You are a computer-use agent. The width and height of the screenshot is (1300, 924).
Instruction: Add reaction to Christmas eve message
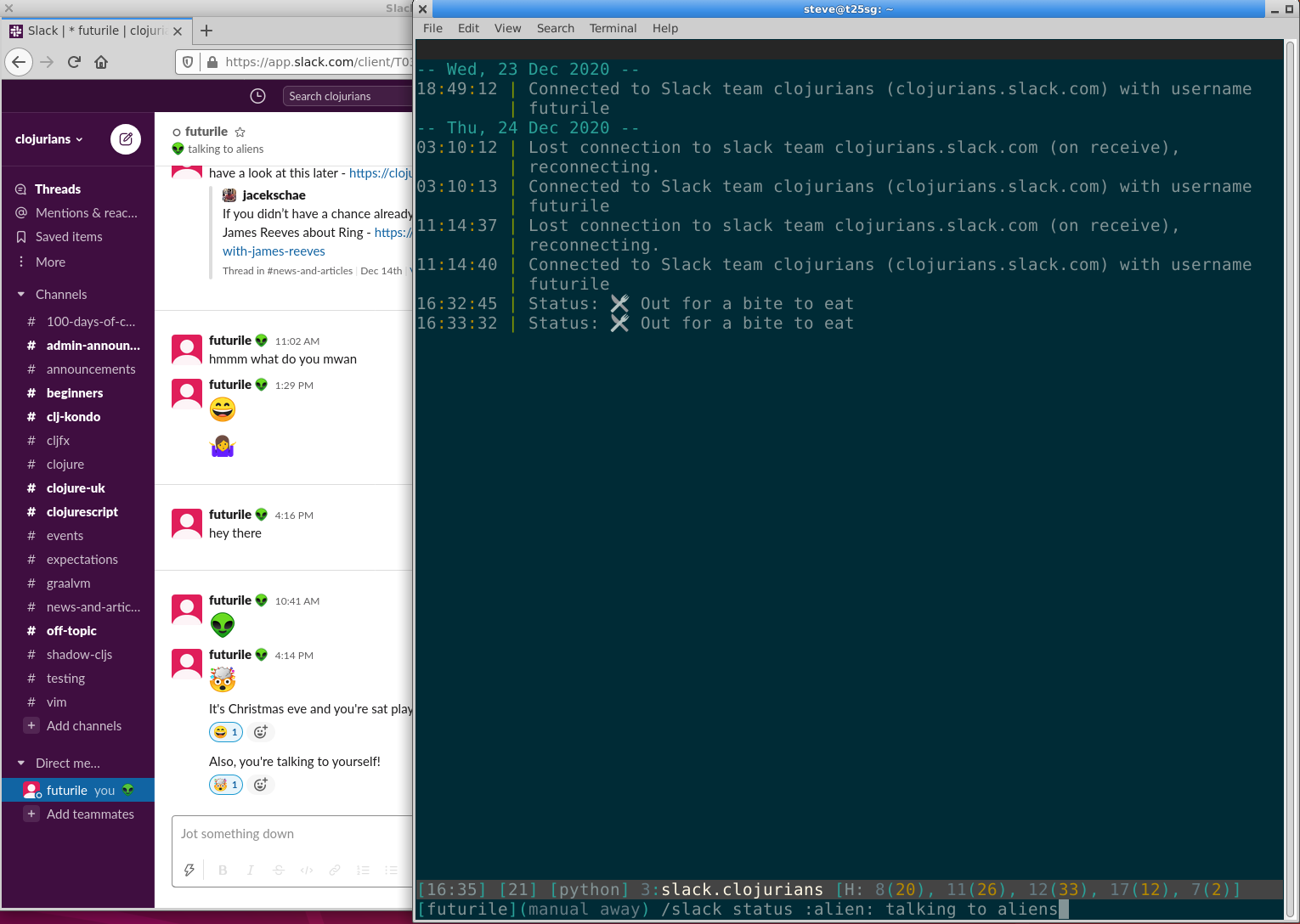click(x=261, y=732)
